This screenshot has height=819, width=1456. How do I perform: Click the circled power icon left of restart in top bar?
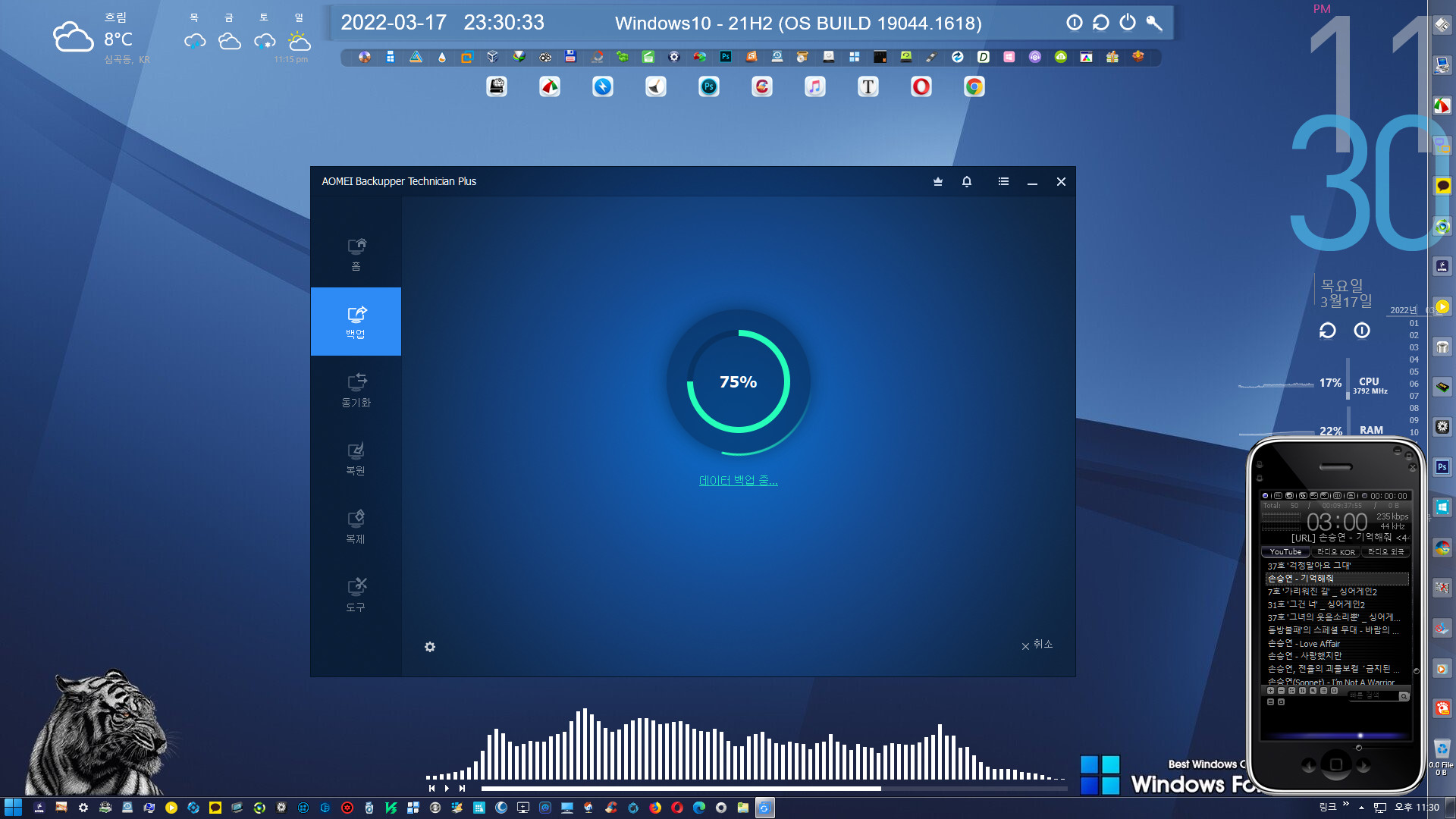click(1075, 23)
